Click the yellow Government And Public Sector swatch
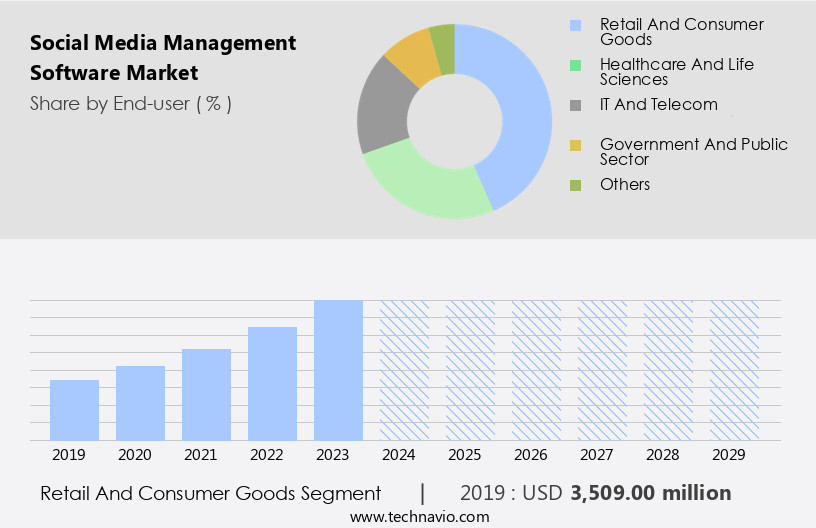 point(575,145)
